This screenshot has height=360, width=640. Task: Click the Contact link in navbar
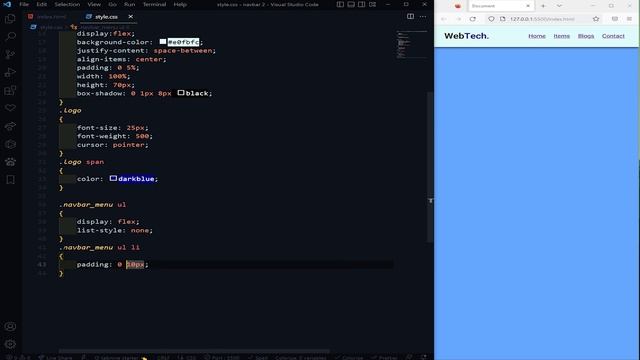613,36
